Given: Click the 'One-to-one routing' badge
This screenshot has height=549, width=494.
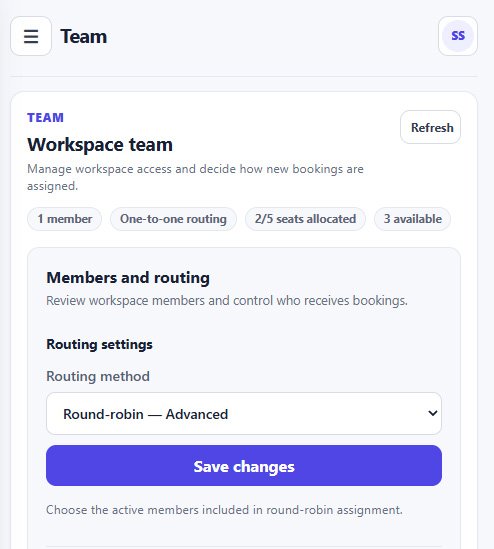Looking at the screenshot, I should [x=173, y=219].
